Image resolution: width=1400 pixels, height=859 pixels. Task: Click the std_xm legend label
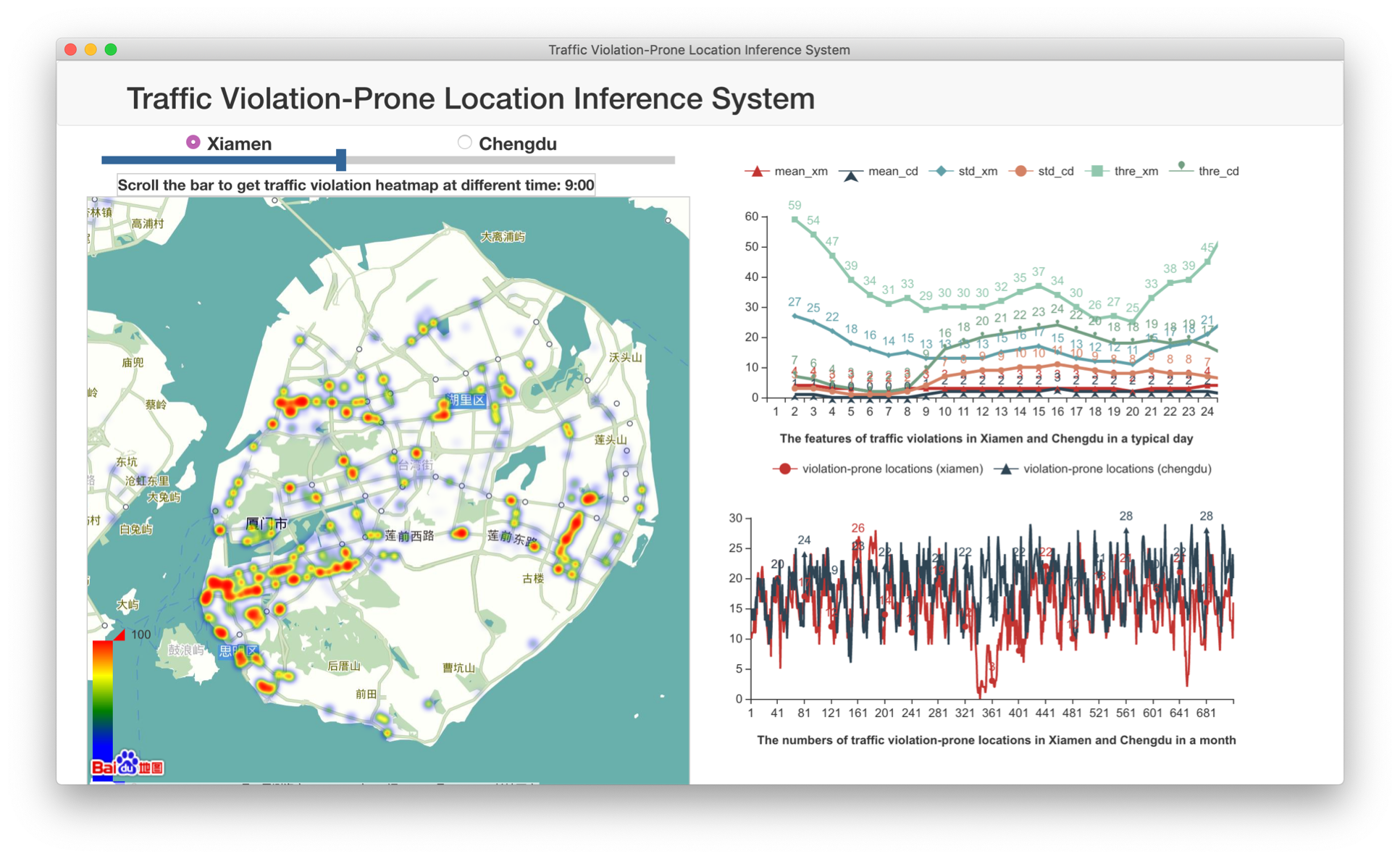point(978,172)
